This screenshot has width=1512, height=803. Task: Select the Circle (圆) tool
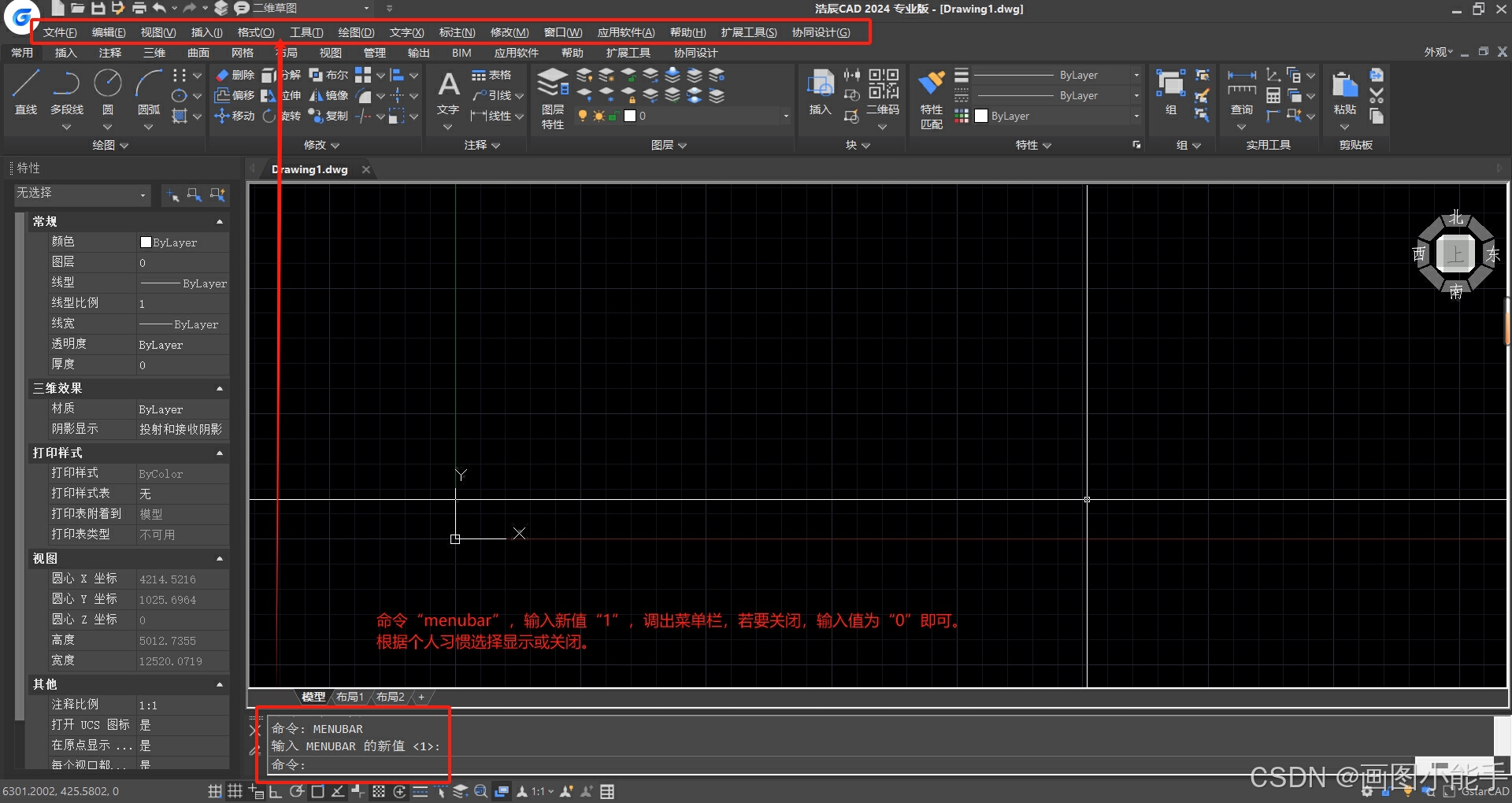[108, 92]
